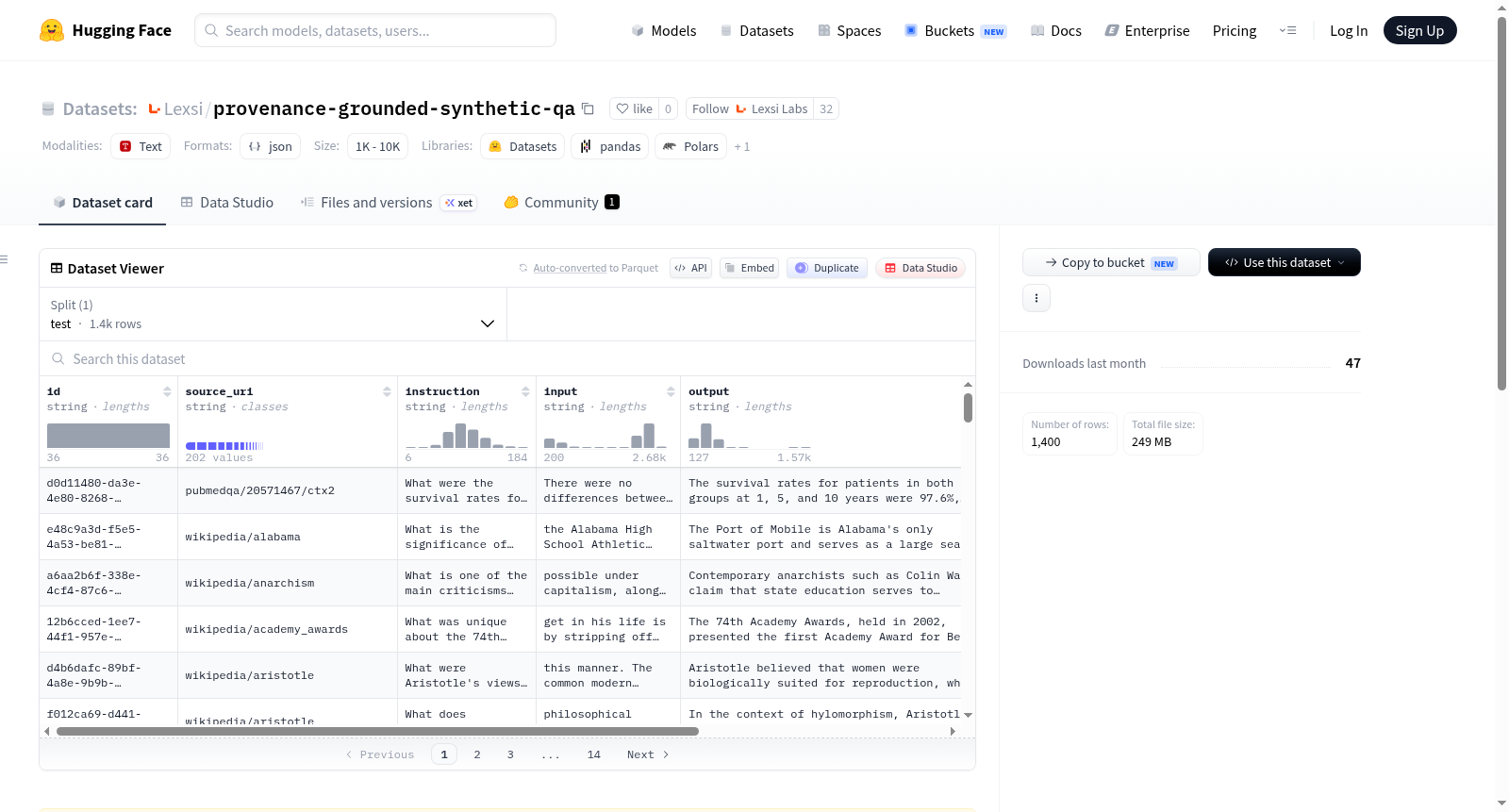Screen dimensions: 1509x812
Task: Click the Sign Up button
Action: pos(1420,30)
